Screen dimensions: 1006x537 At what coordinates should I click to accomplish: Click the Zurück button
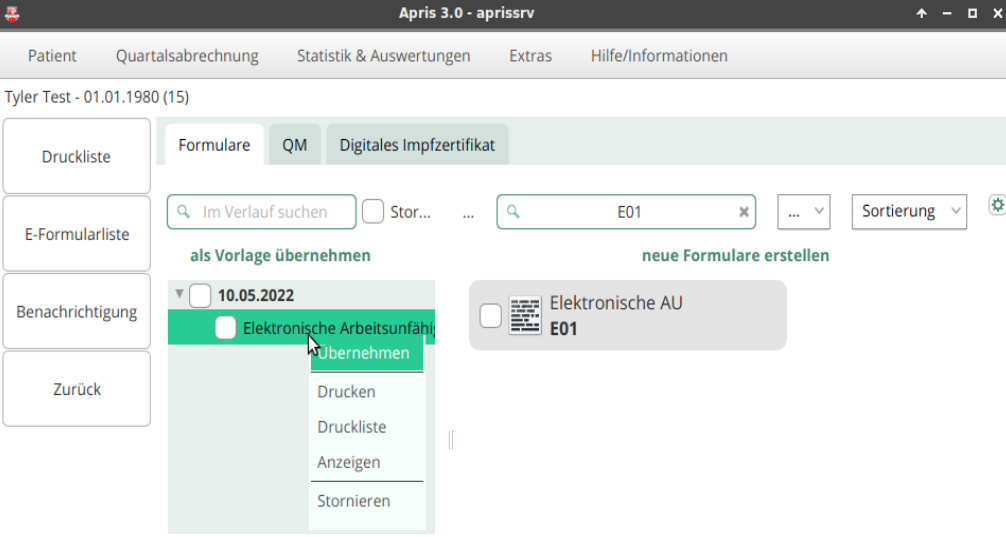coord(77,389)
